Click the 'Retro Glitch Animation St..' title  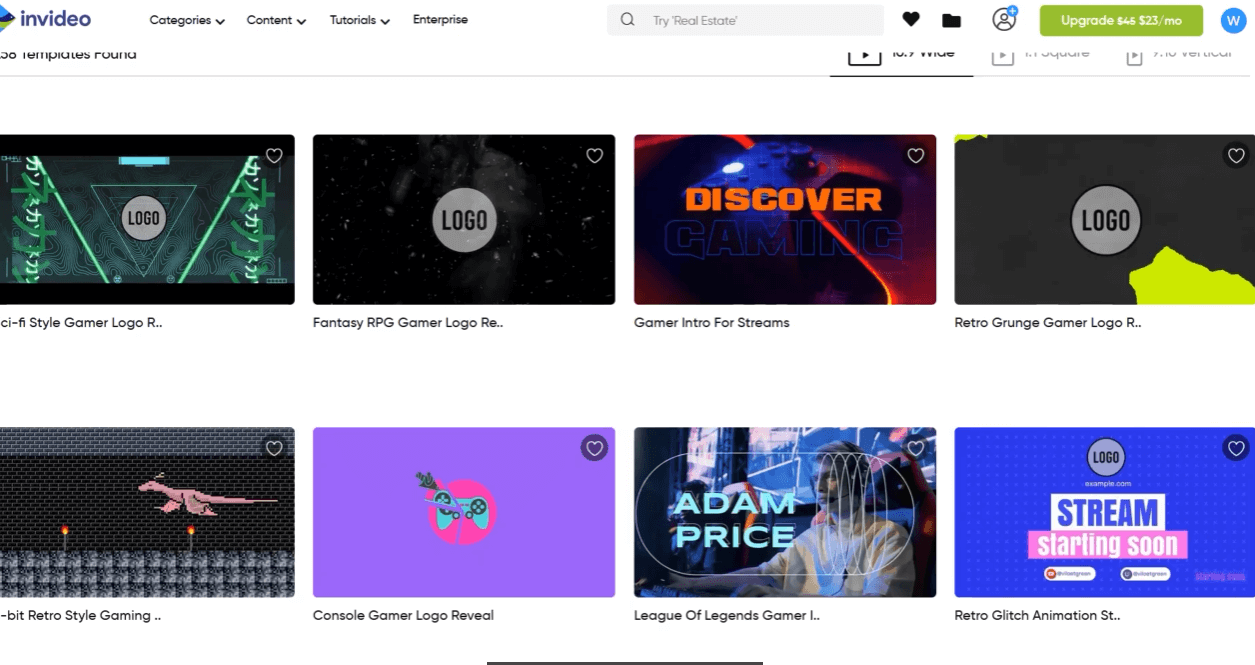click(x=1038, y=616)
